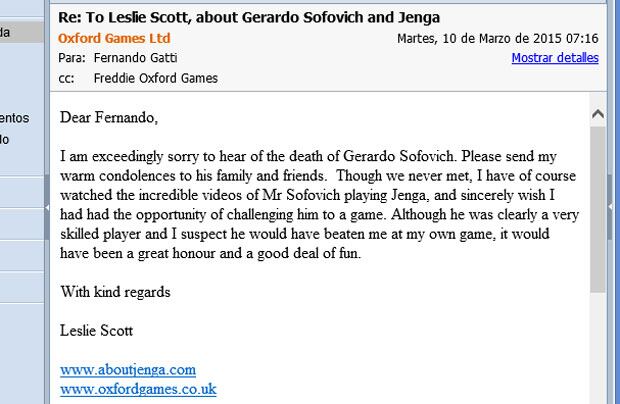Click sender name Oxford Games Ltd
The height and width of the screenshot is (404, 620).
(x=114, y=38)
